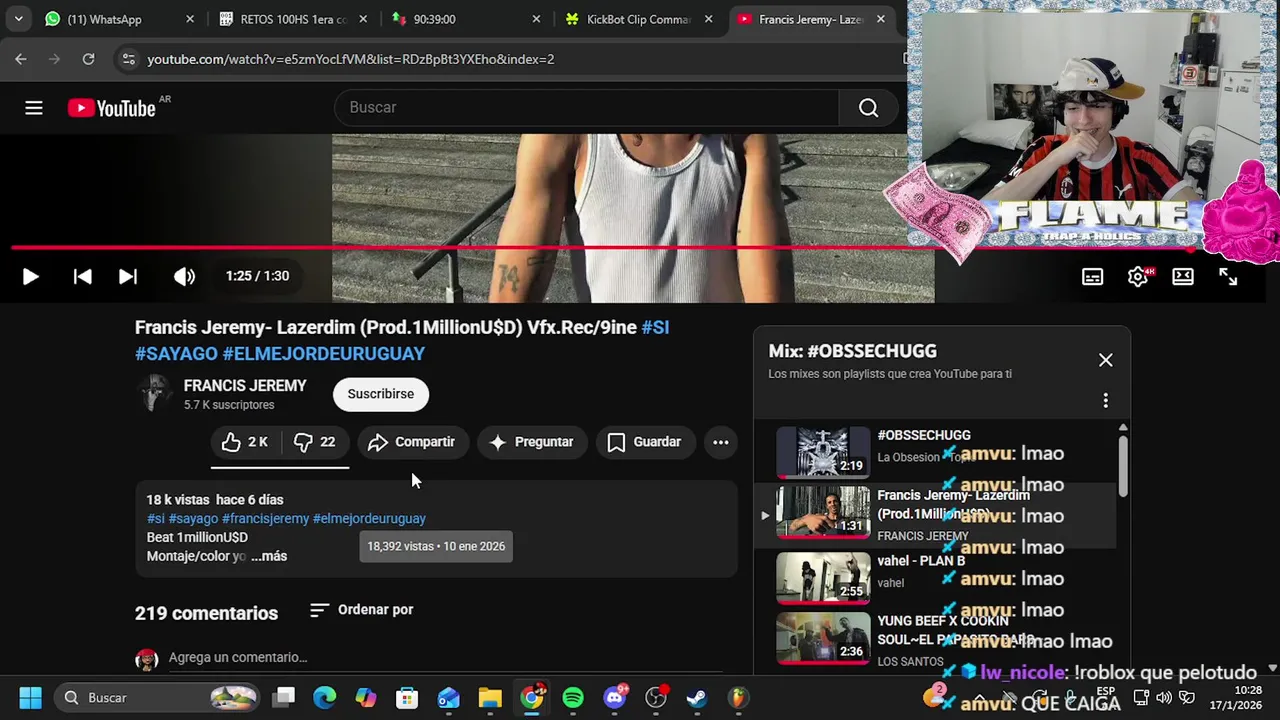Image resolution: width=1280 pixels, height=720 pixels.
Task: Open the browser tab search dropdown arrow
Action: click(18, 19)
